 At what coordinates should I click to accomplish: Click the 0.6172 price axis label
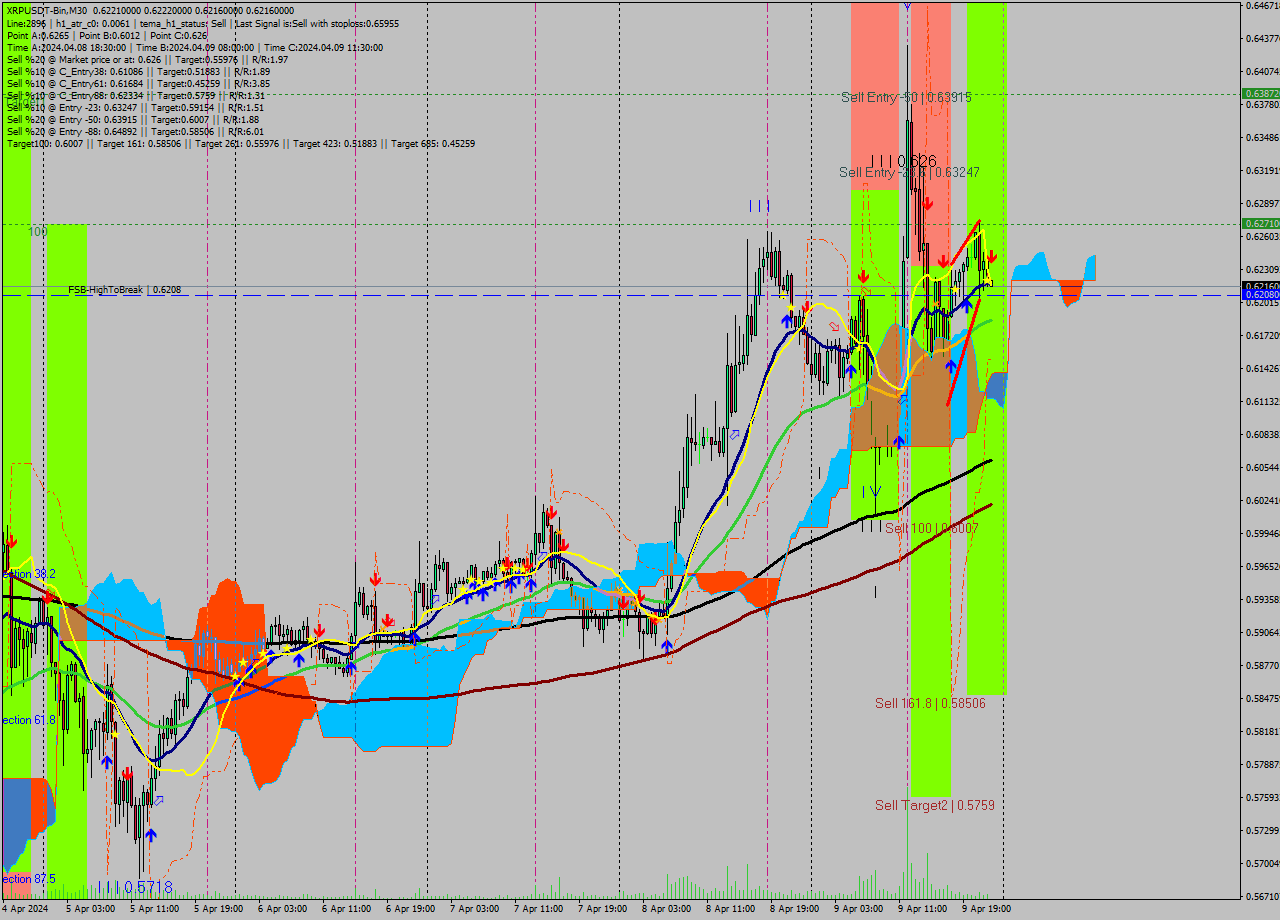pyautogui.click(x=1262, y=335)
